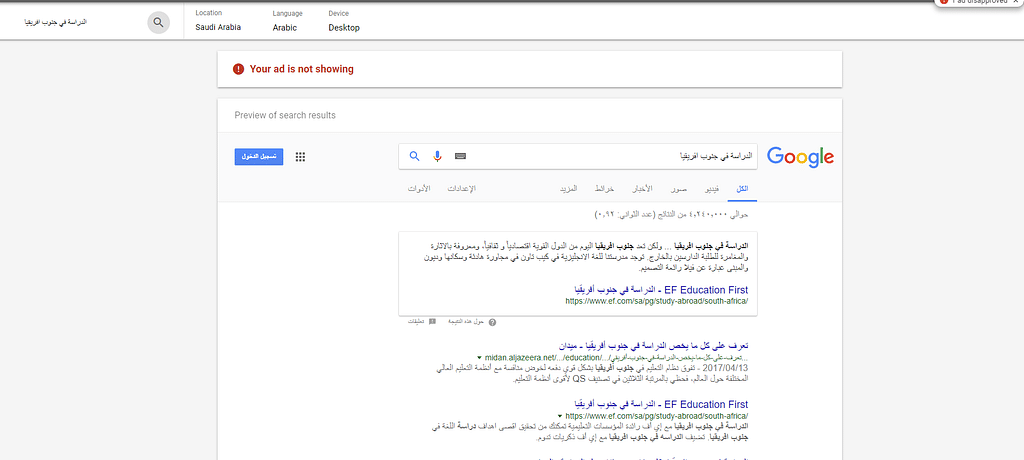The height and width of the screenshot is (460, 1024).
Task: Click the gray search button in the top bar
Action: coord(158,22)
